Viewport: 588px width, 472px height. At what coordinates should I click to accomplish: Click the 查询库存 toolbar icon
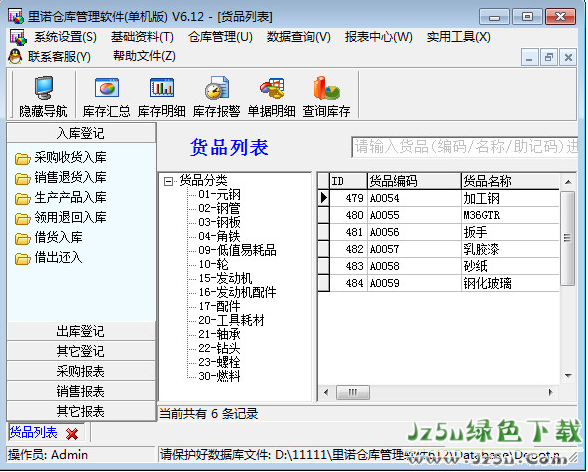point(326,88)
